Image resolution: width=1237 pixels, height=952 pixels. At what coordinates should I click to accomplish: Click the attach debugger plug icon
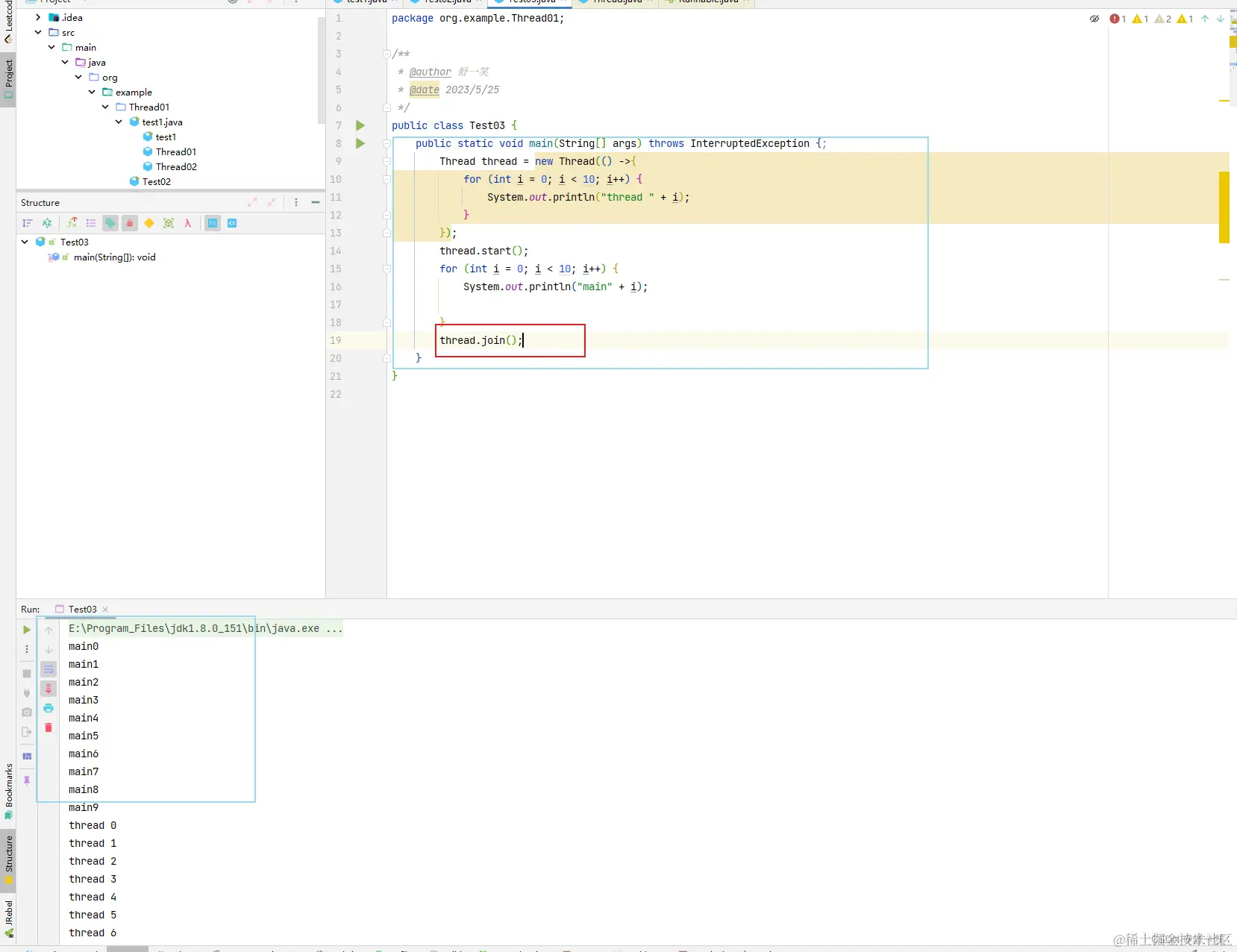(x=27, y=693)
